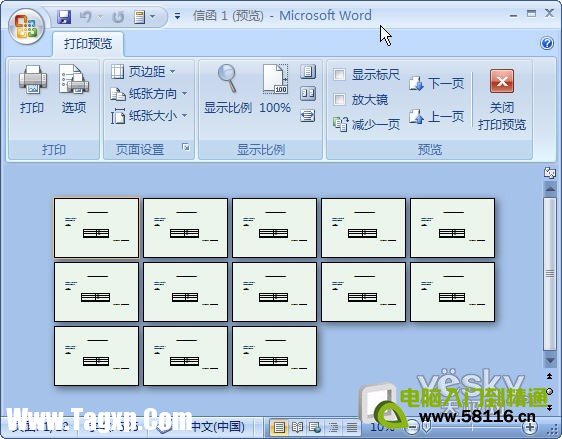Zoom out with the minus button
Viewport: 562px width, 439px height.
pos(413,427)
